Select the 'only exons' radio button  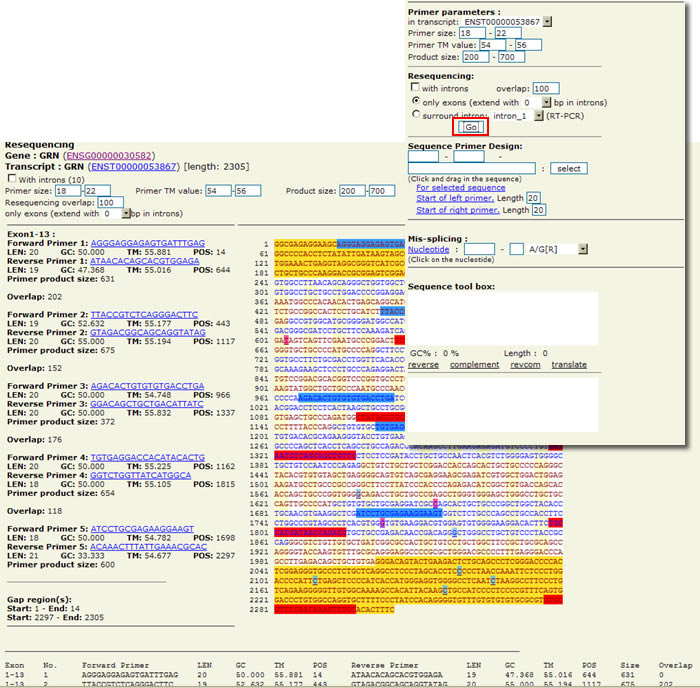click(416, 101)
